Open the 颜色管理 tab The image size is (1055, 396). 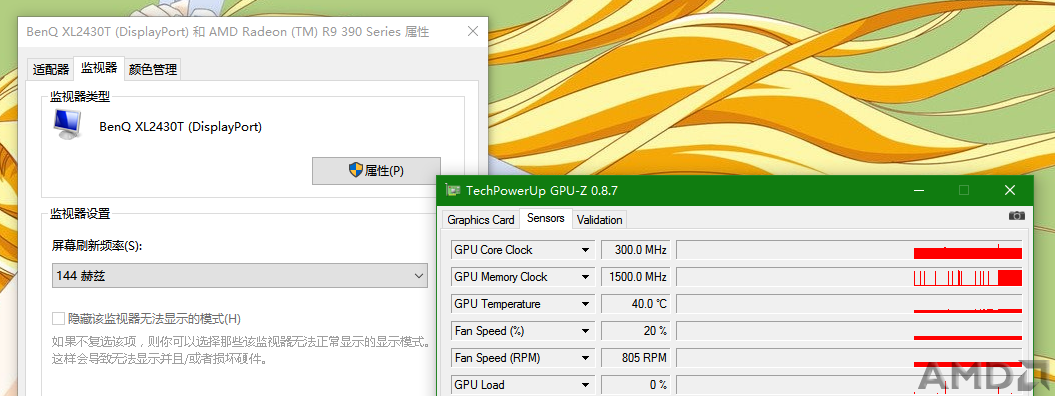(153, 70)
